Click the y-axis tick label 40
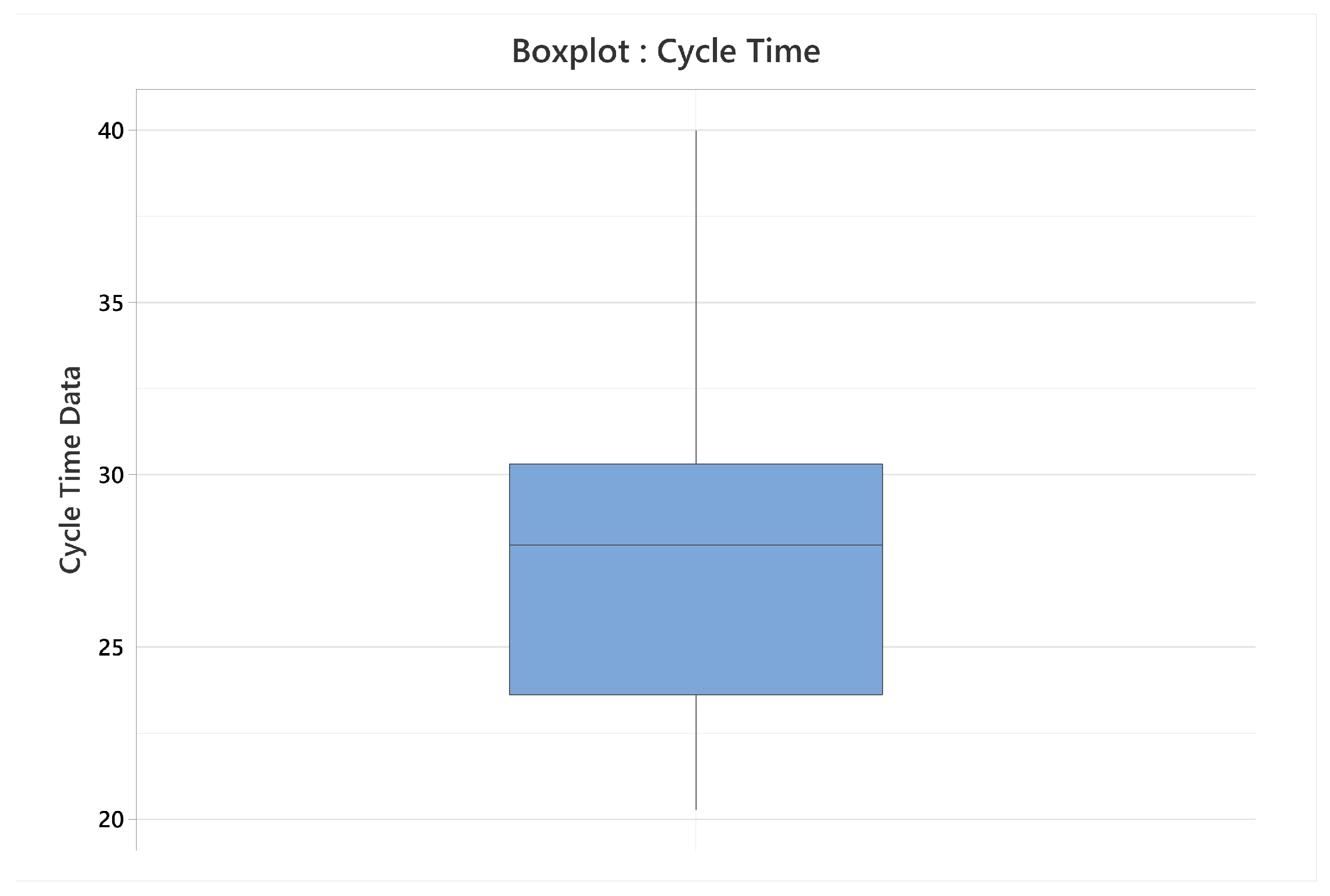This screenshot has width=1330, height=896. (111, 131)
